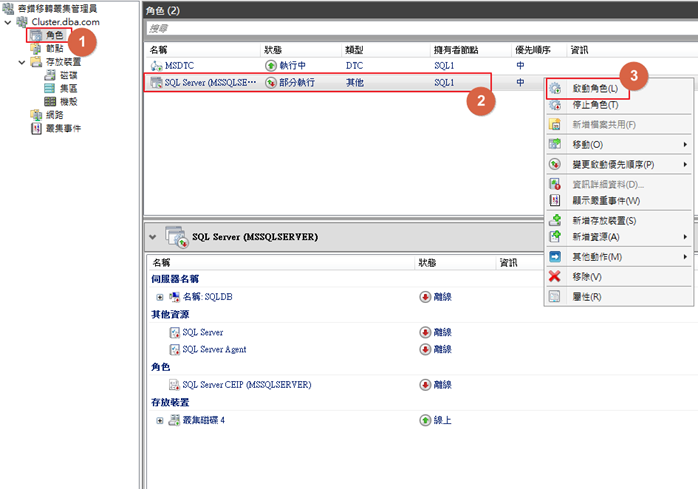Select 角色 in the left tree

pos(52,35)
